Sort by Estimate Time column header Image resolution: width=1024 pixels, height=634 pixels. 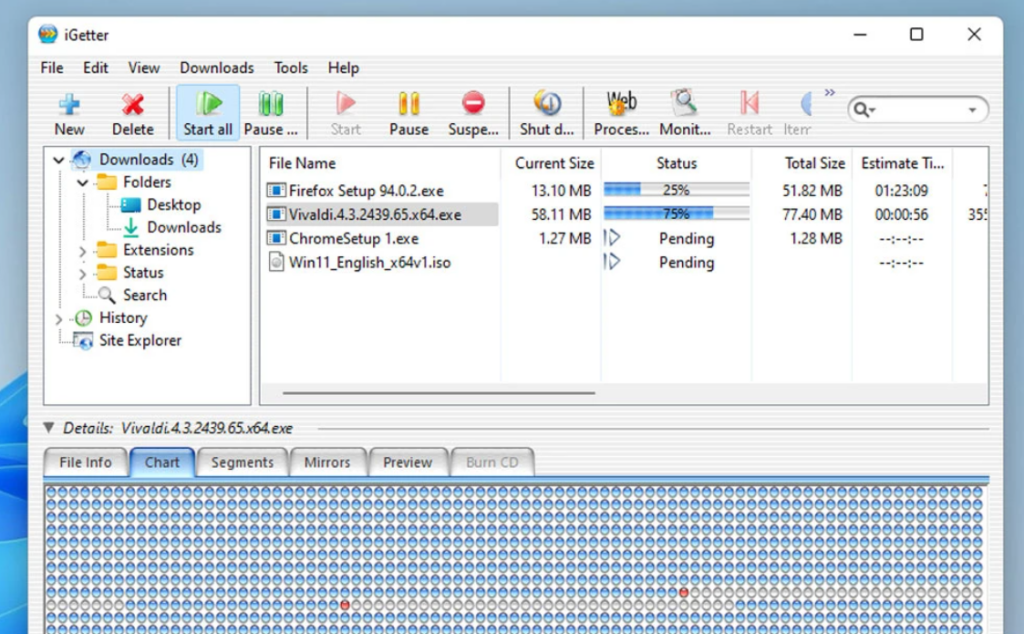point(902,163)
